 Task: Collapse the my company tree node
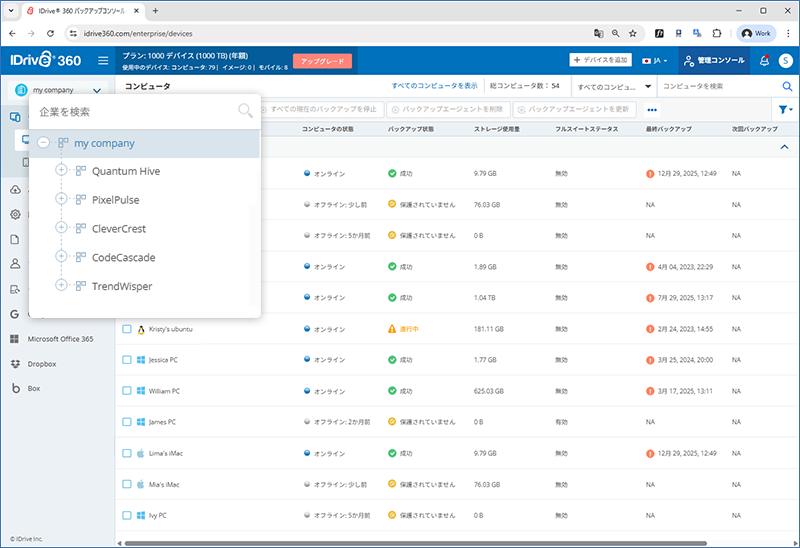pyautogui.click(x=43, y=143)
